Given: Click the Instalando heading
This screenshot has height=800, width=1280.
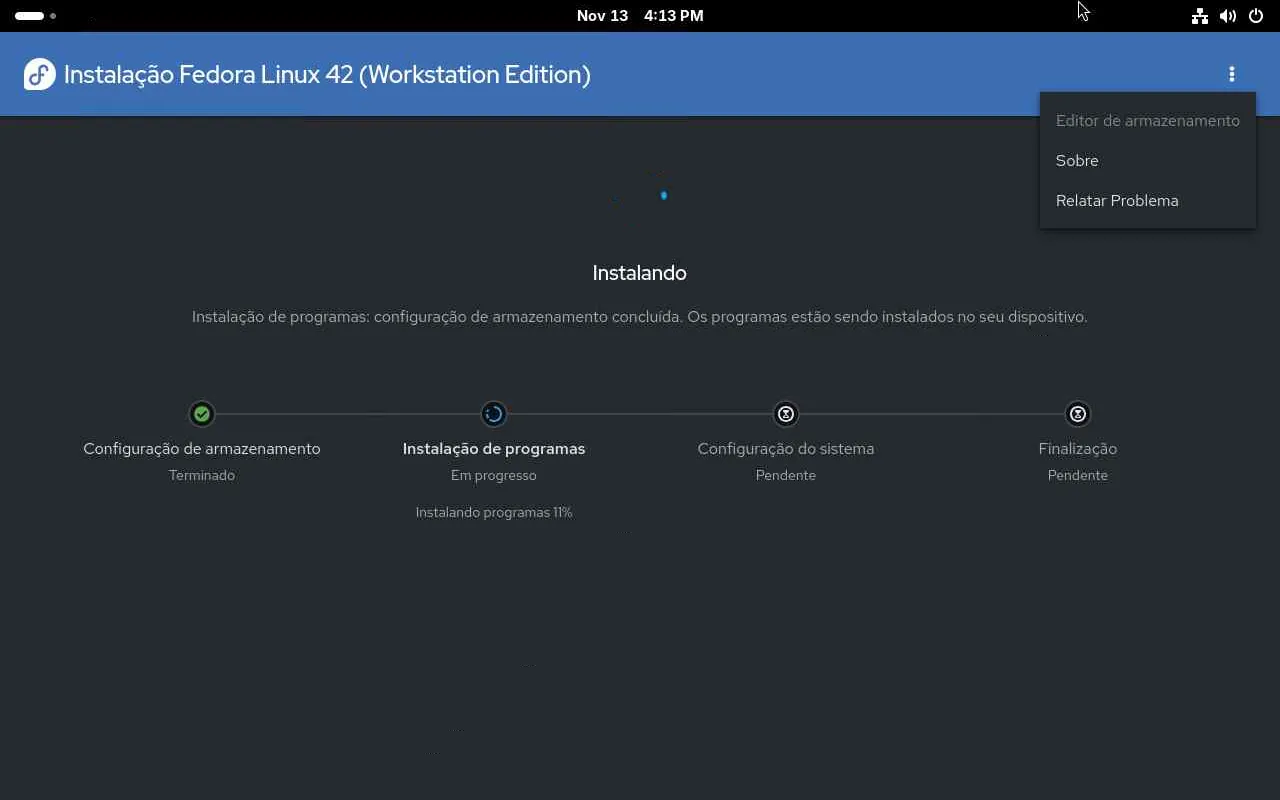Looking at the screenshot, I should 640,273.
